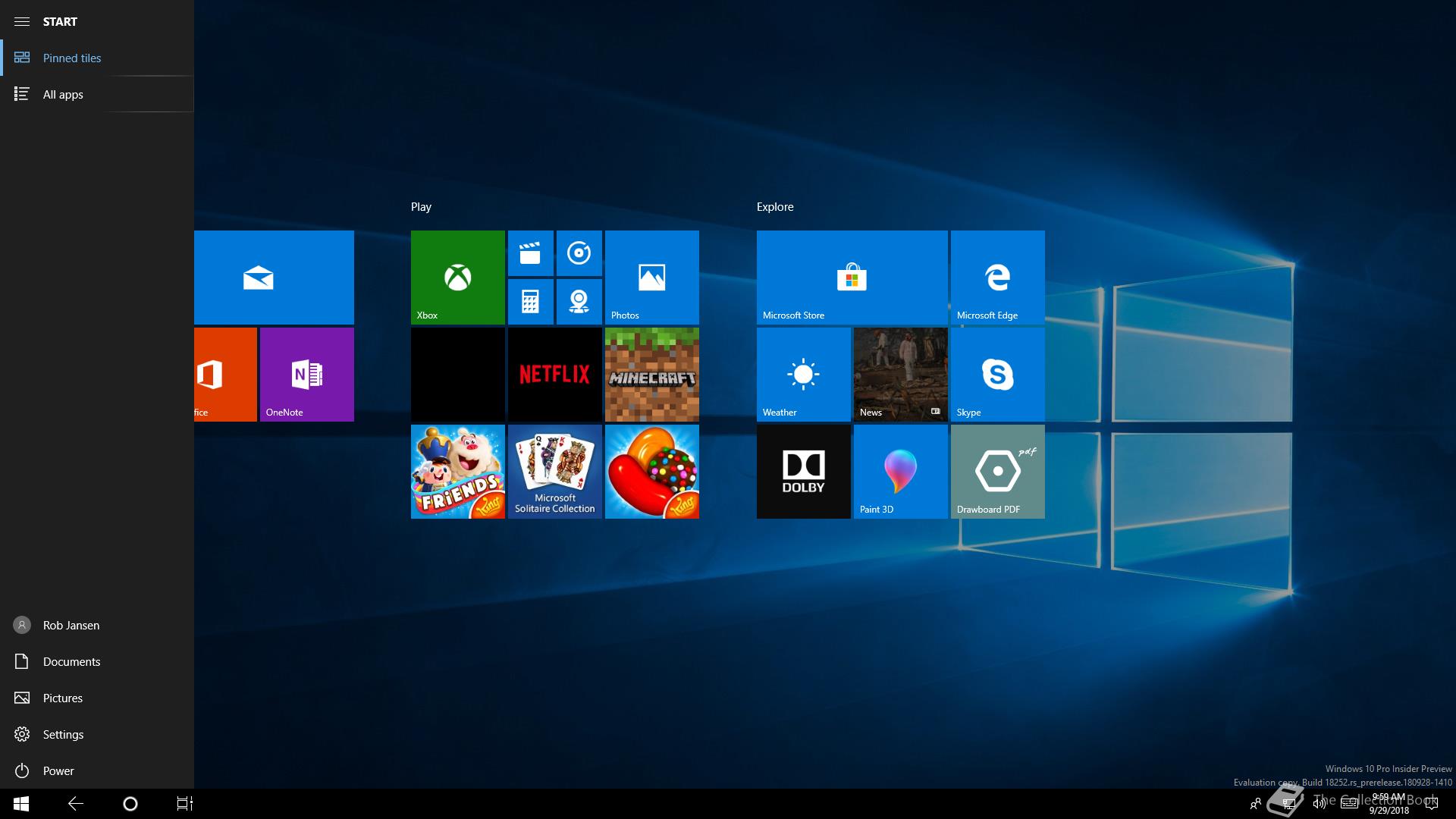
Task: Open the Mail tile
Action: point(274,278)
